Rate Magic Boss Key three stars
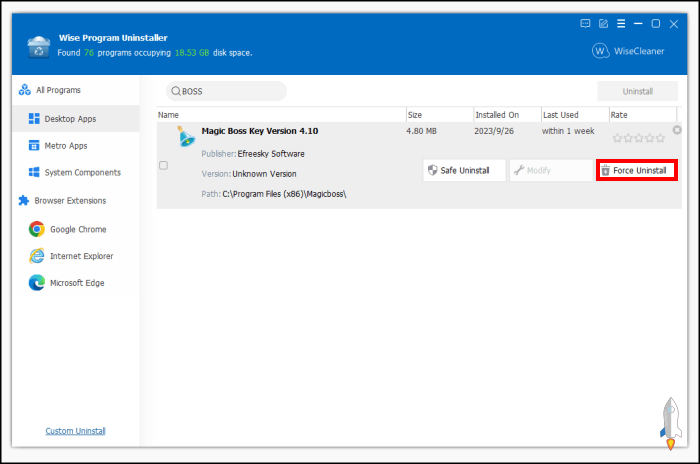This screenshot has height=464, width=700. [639, 138]
